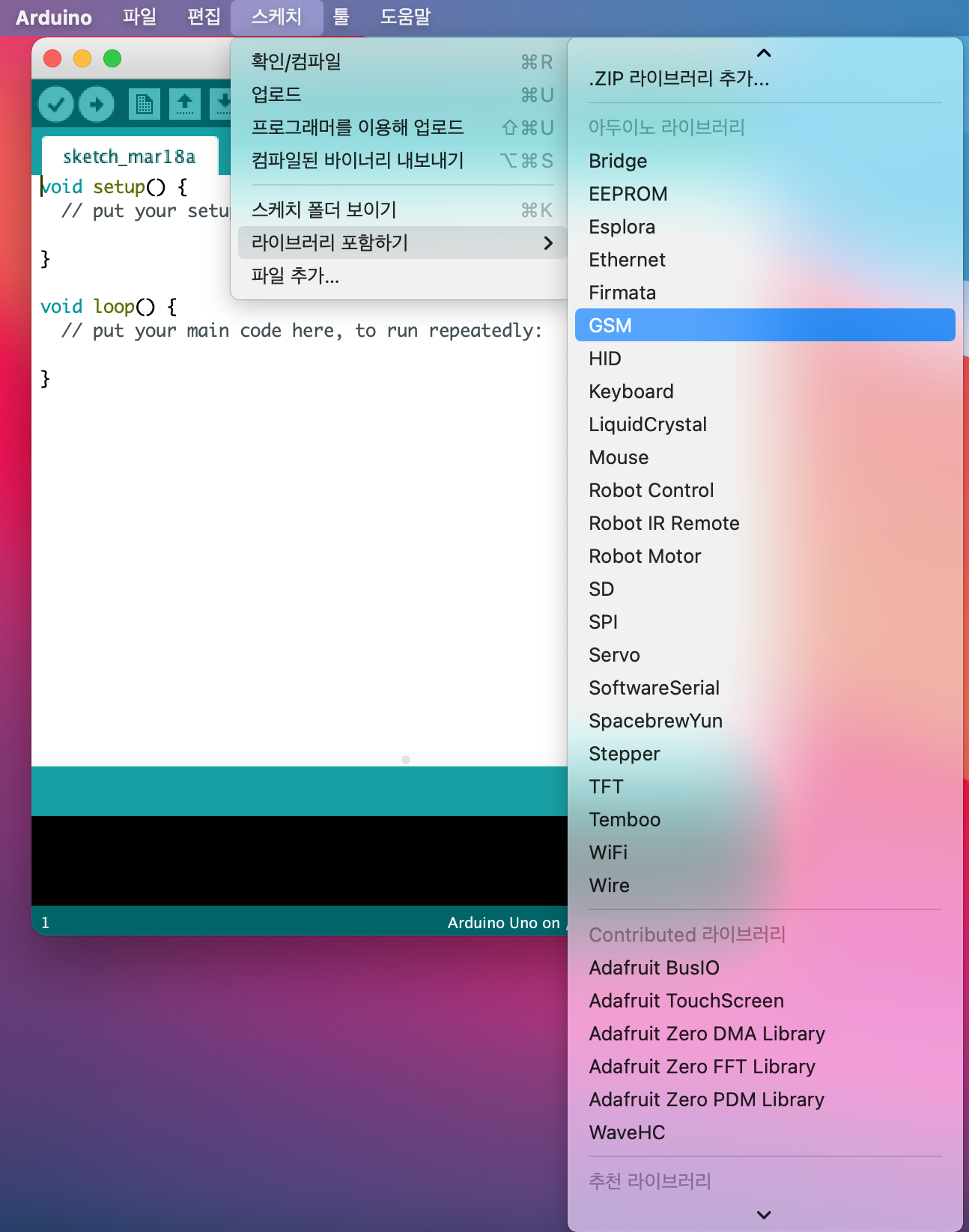The height and width of the screenshot is (1232, 969).
Task: Include the Wire library
Action: pyautogui.click(x=765, y=885)
